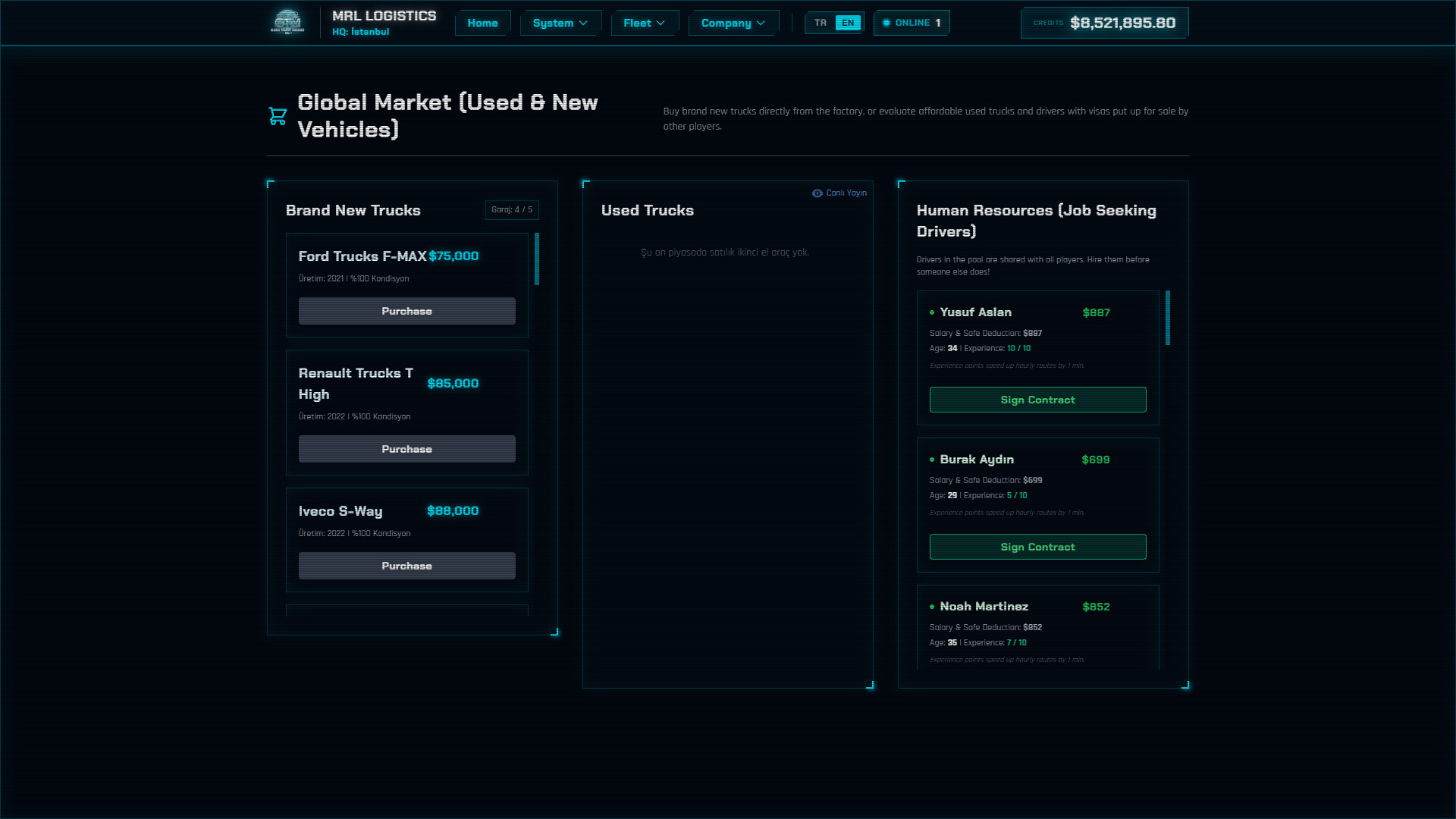Click the ONLINE 1 indicator in the header
This screenshot has height=819, width=1456.
(911, 23)
